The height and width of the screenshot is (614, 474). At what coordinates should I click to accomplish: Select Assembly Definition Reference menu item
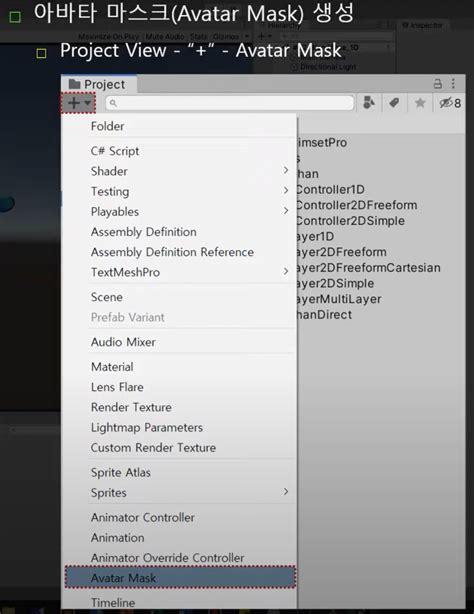pos(180,252)
